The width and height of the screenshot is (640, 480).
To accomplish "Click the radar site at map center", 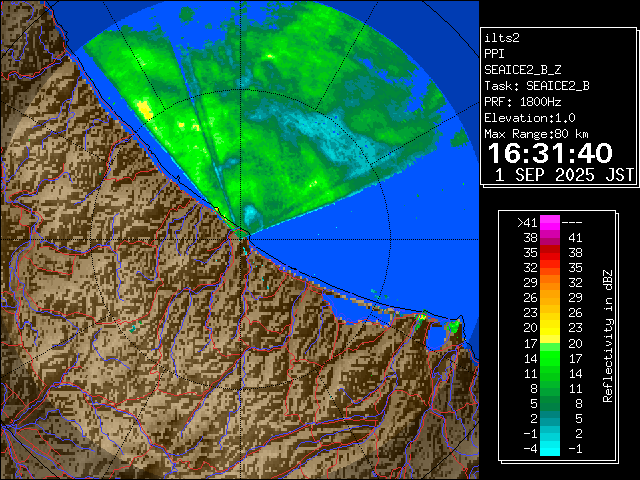I will coord(245,236).
